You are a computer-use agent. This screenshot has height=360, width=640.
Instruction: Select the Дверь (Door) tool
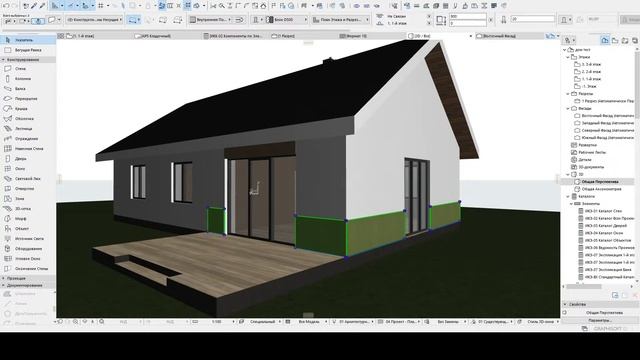28,158
